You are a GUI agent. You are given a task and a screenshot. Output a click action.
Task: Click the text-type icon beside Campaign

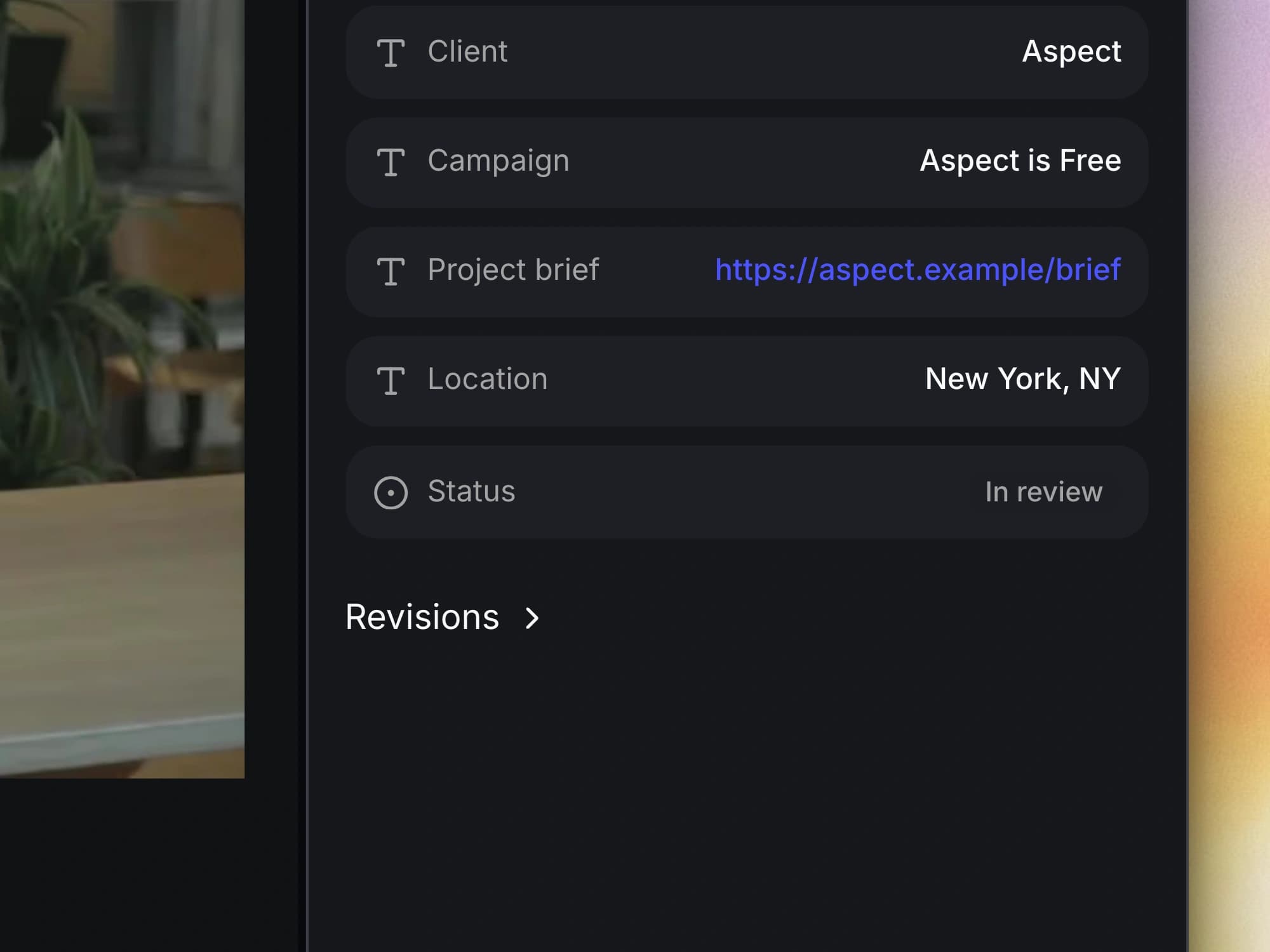(x=391, y=162)
